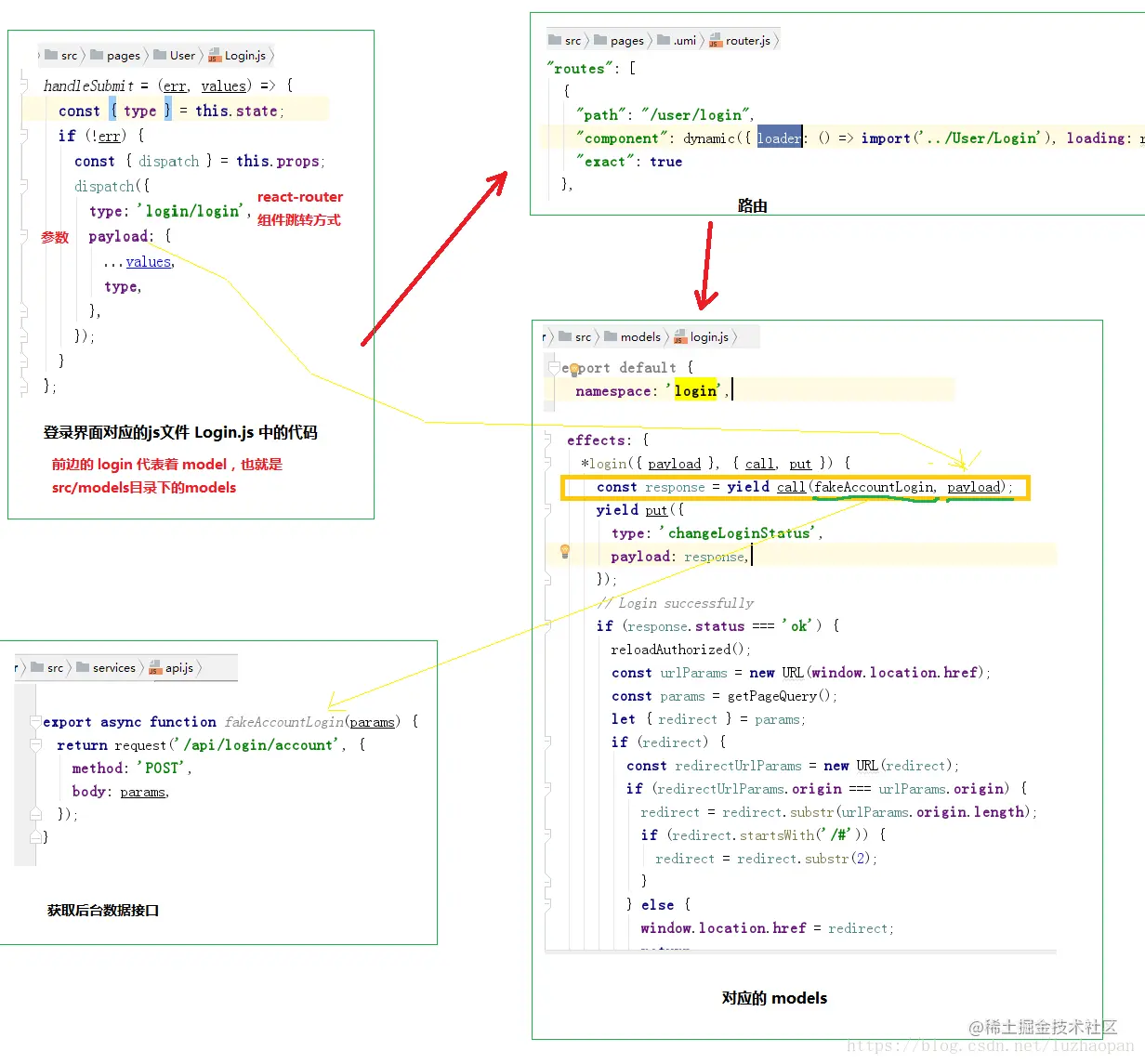Open the User breadcrumb segment

click(x=182, y=55)
